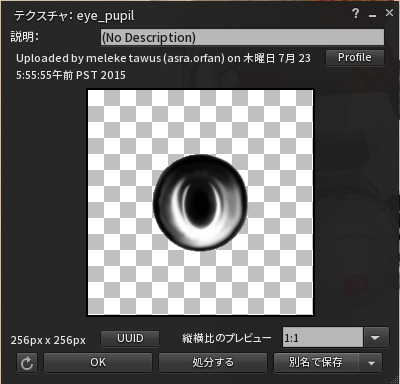The image size is (400, 384).
Task: Open the uploader's Profile
Action: click(x=355, y=57)
